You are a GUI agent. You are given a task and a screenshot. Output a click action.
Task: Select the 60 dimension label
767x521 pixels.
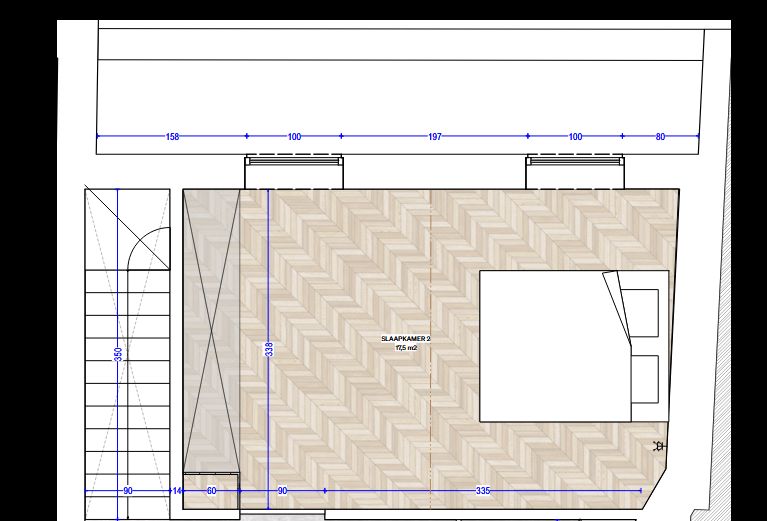pos(211,491)
